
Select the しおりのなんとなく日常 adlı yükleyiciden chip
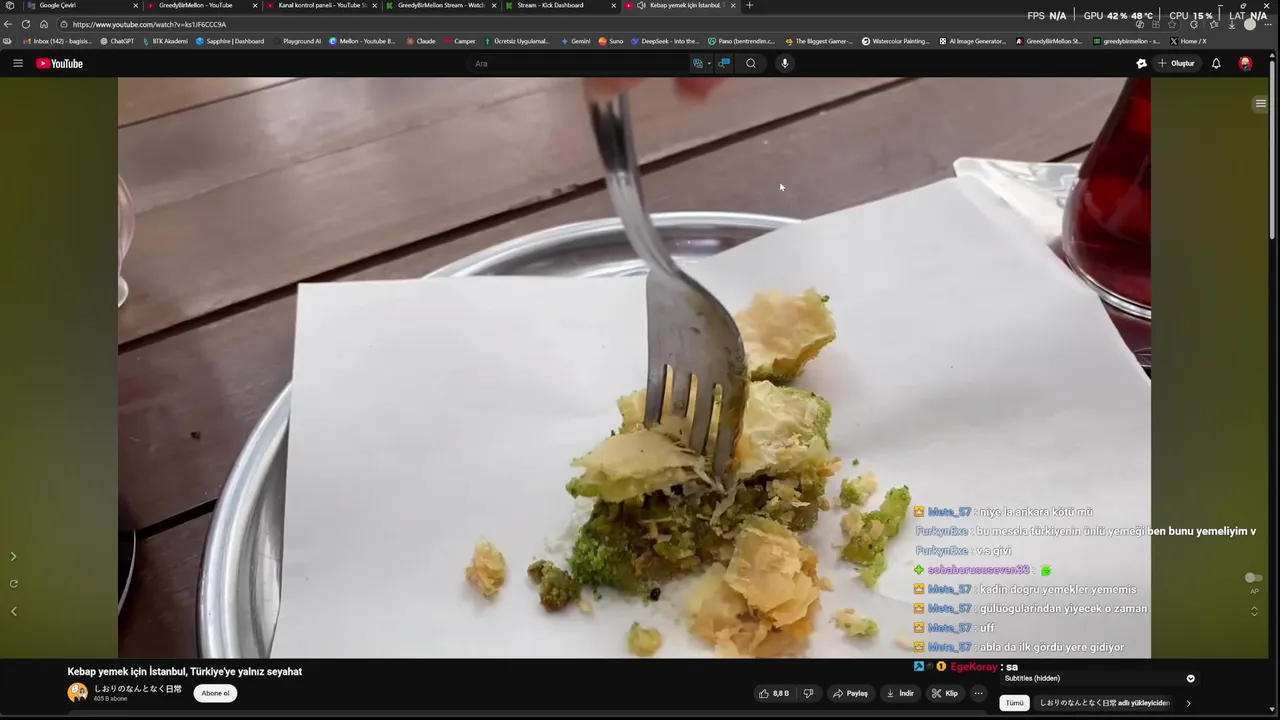tap(1104, 703)
